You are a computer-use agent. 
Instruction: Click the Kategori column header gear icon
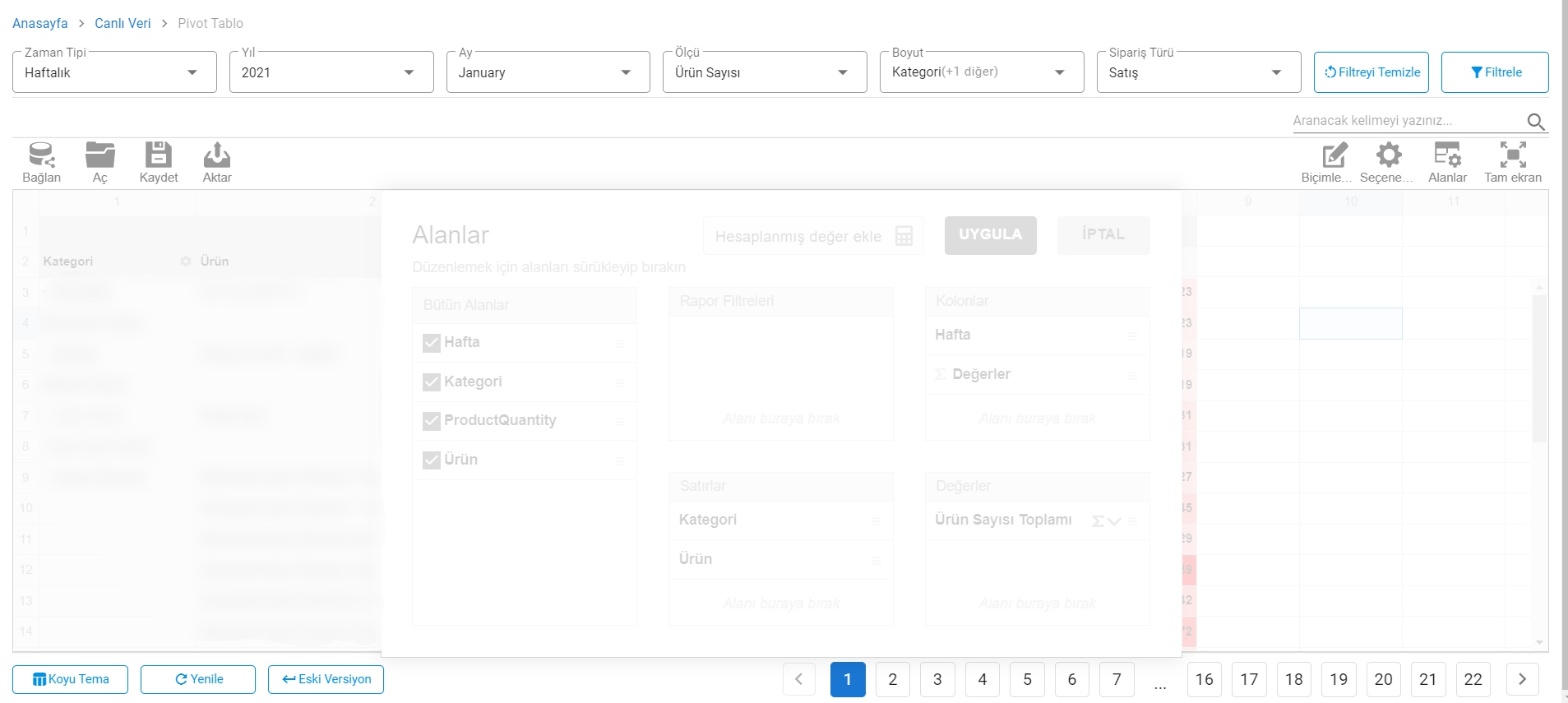point(186,261)
